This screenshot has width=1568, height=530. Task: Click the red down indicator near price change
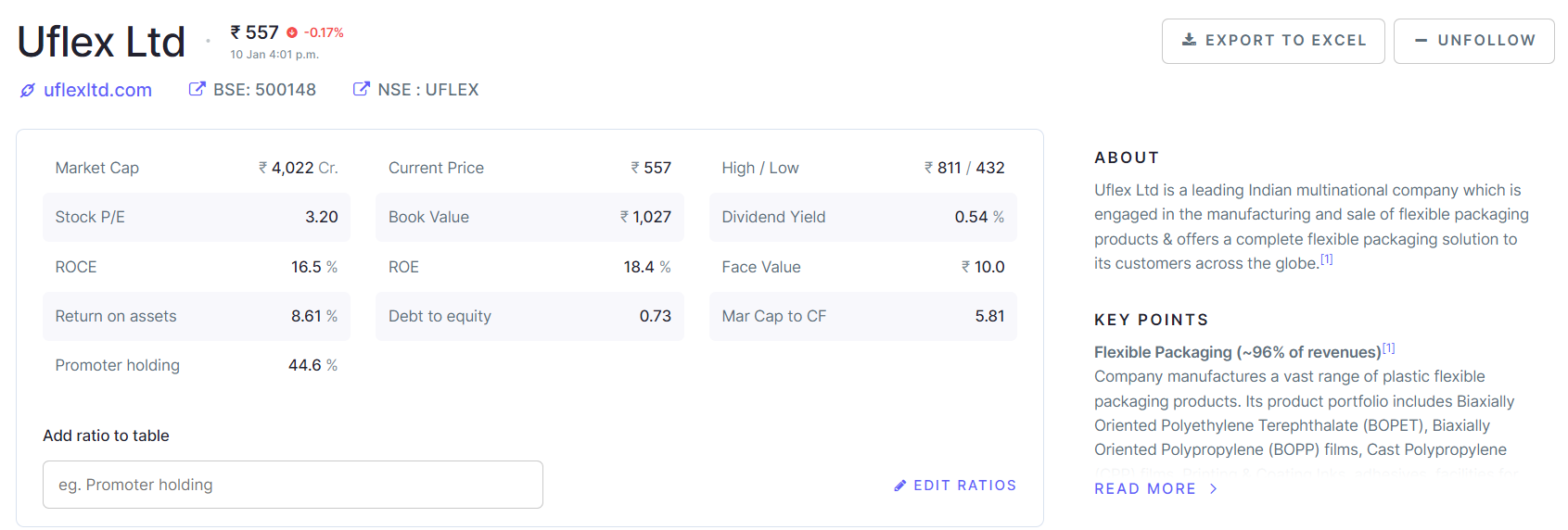pyautogui.click(x=292, y=32)
